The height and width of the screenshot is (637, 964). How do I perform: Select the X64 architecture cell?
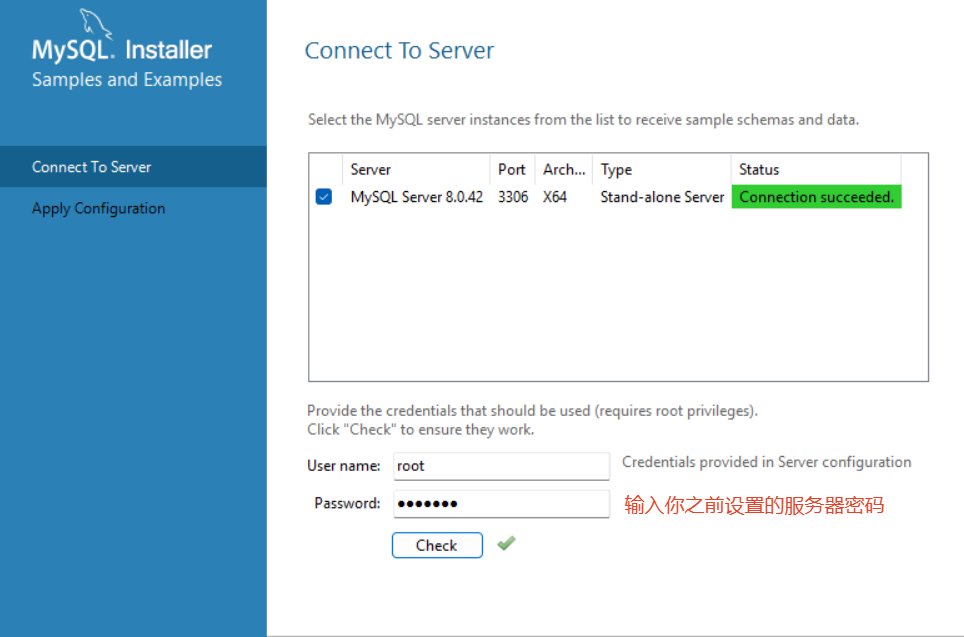tap(555, 197)
